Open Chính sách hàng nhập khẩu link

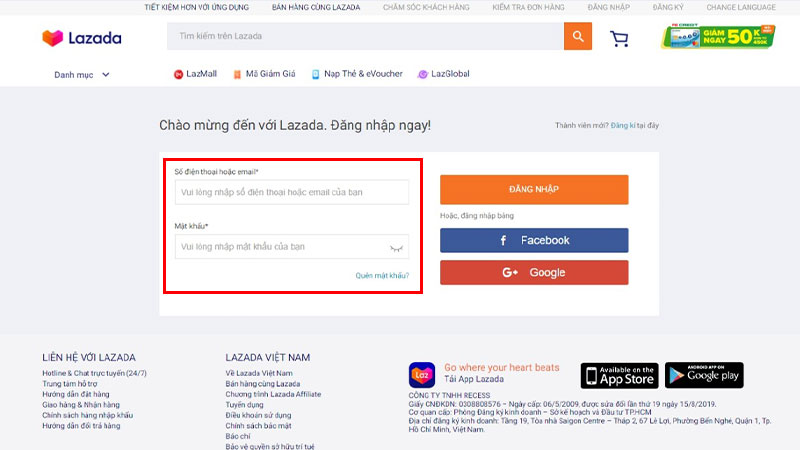87,415
